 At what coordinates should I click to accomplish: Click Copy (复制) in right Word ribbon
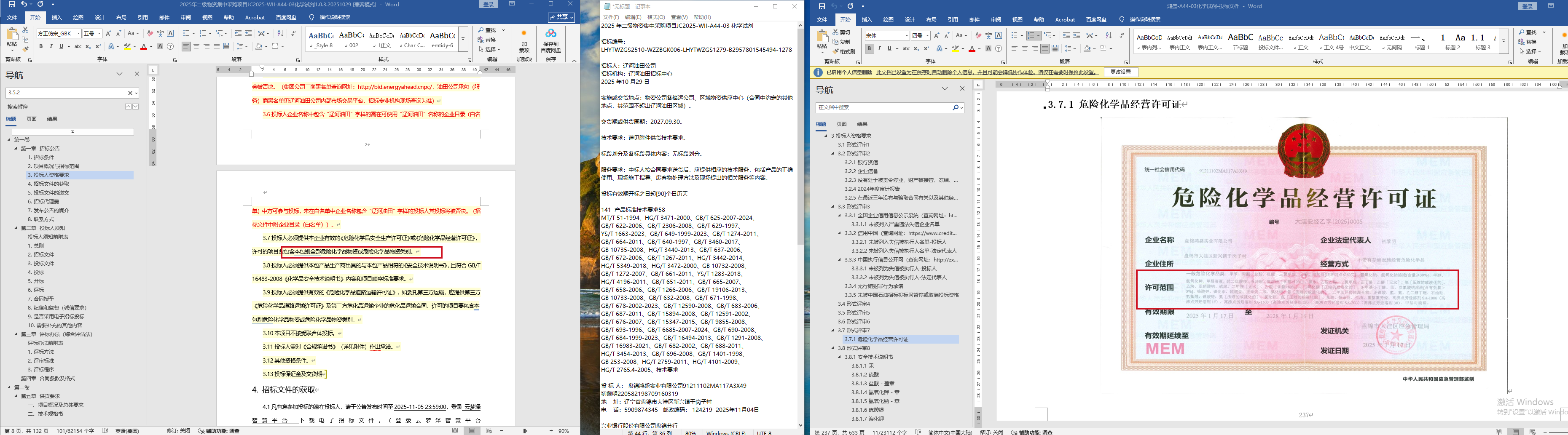[x=841, y=42]
